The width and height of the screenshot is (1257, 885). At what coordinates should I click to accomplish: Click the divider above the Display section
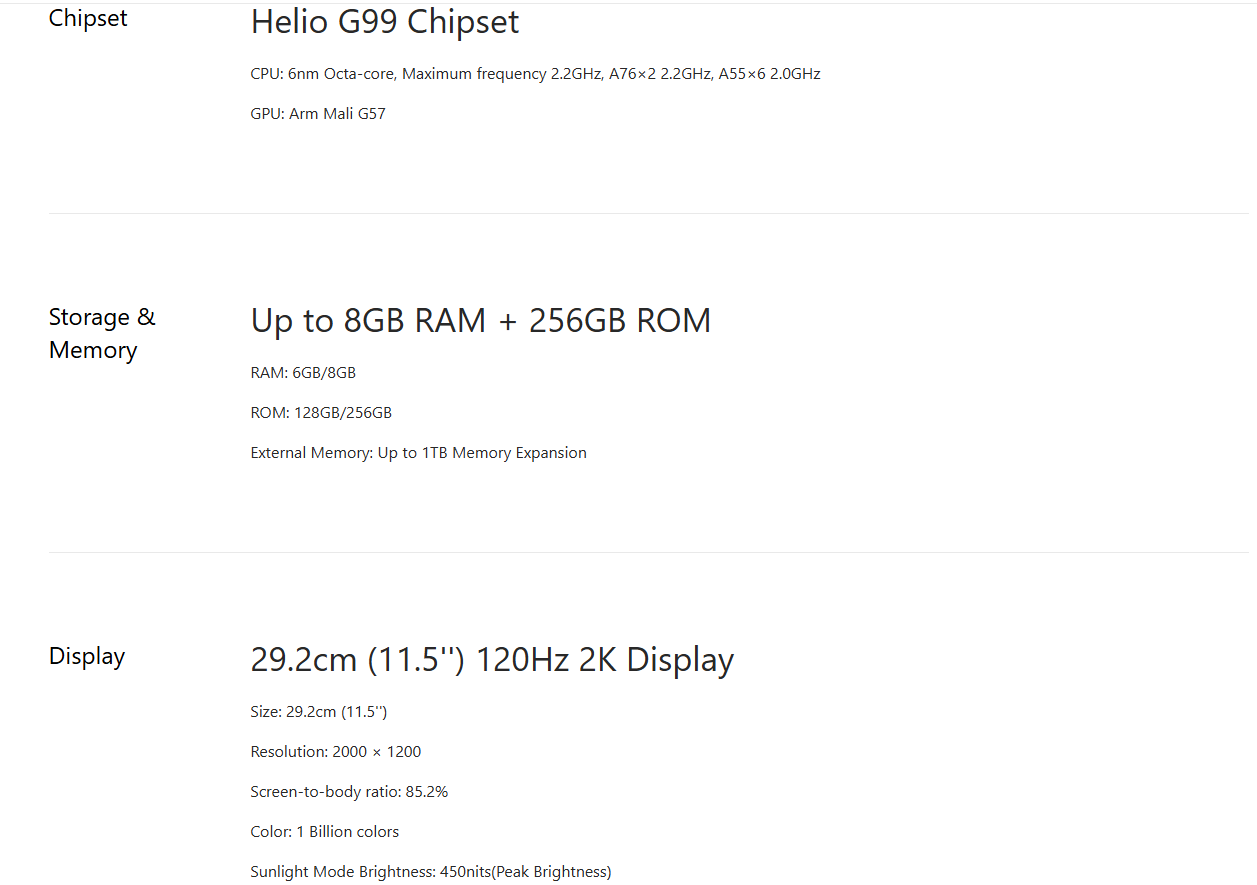click(x=648, y=552)
